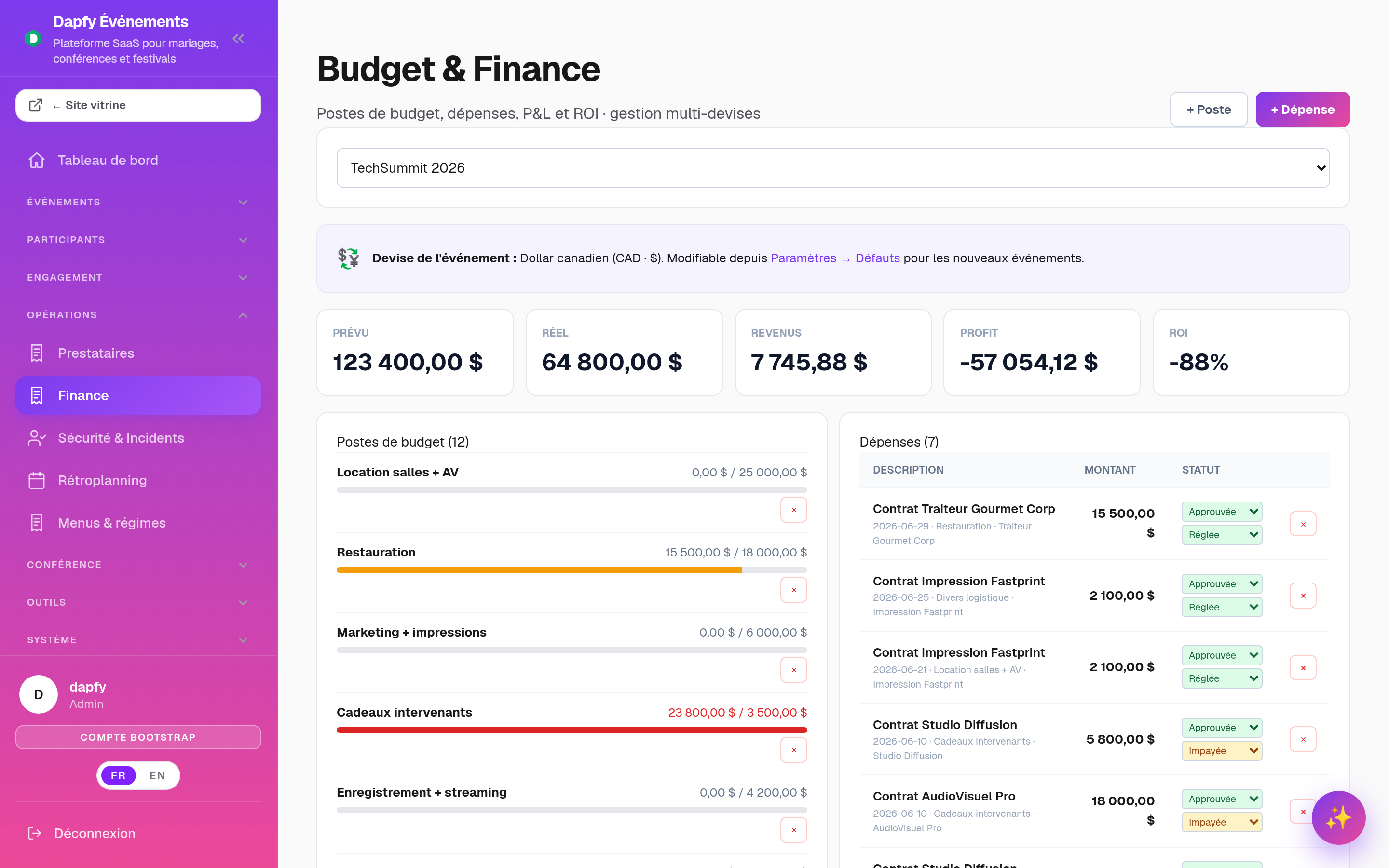Collapse the sidebar with double-chevron icon
The image size is (1389, 868).
click(238, 39)
